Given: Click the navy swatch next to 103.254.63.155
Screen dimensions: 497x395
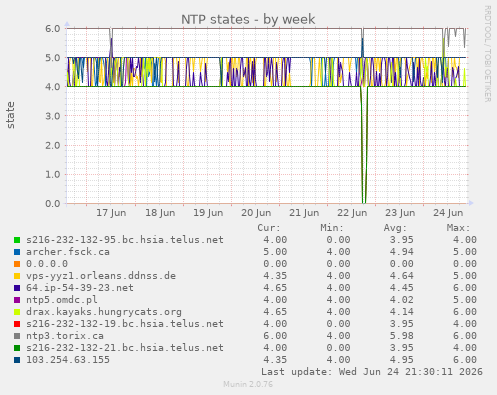Looking at the screenshot, I should tap(17, 360).
